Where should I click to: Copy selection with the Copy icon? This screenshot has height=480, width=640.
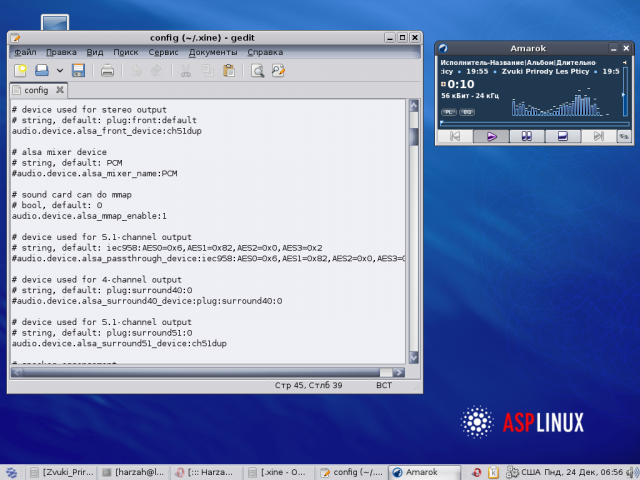[x=208, y=71]
